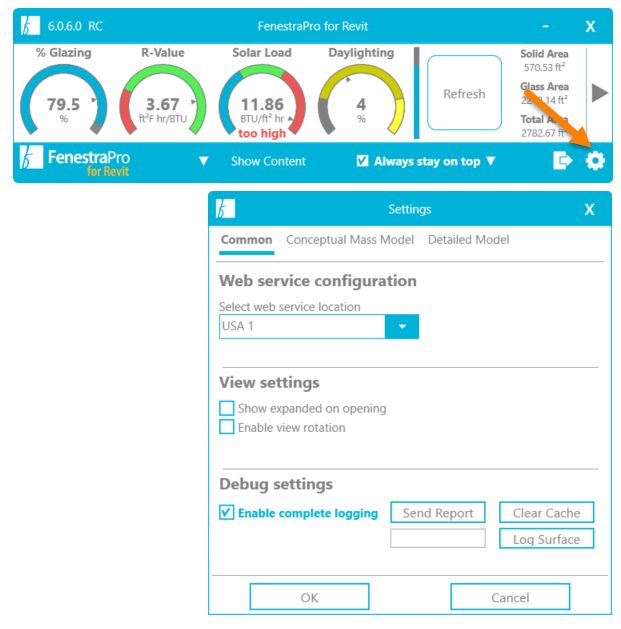The height and width of the screenshot is (629, 621).
Task: Click the vertical progress bar beside Refresh
Action: [x=416, y=93]
